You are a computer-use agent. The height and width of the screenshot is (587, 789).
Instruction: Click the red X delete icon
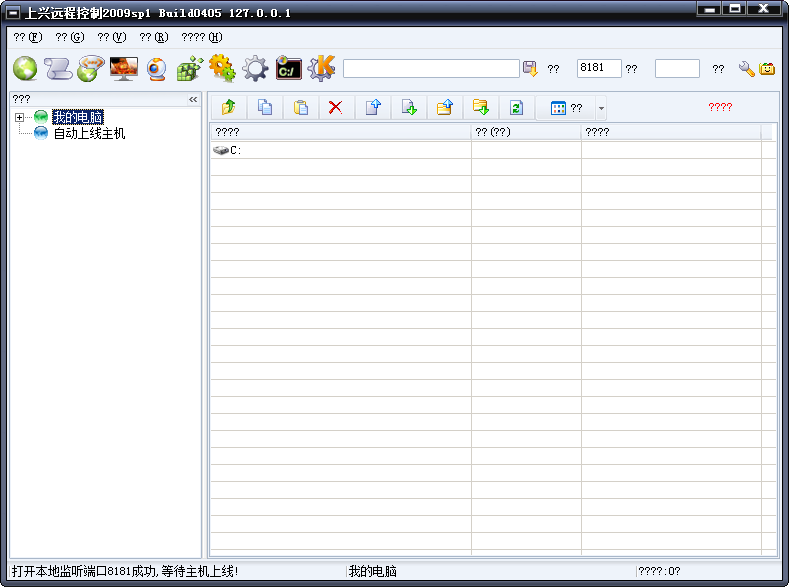(x=336, y=108)
